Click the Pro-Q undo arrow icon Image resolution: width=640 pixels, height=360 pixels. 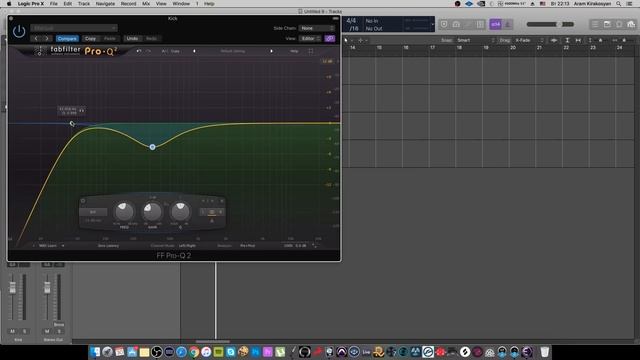click(139, 51)
